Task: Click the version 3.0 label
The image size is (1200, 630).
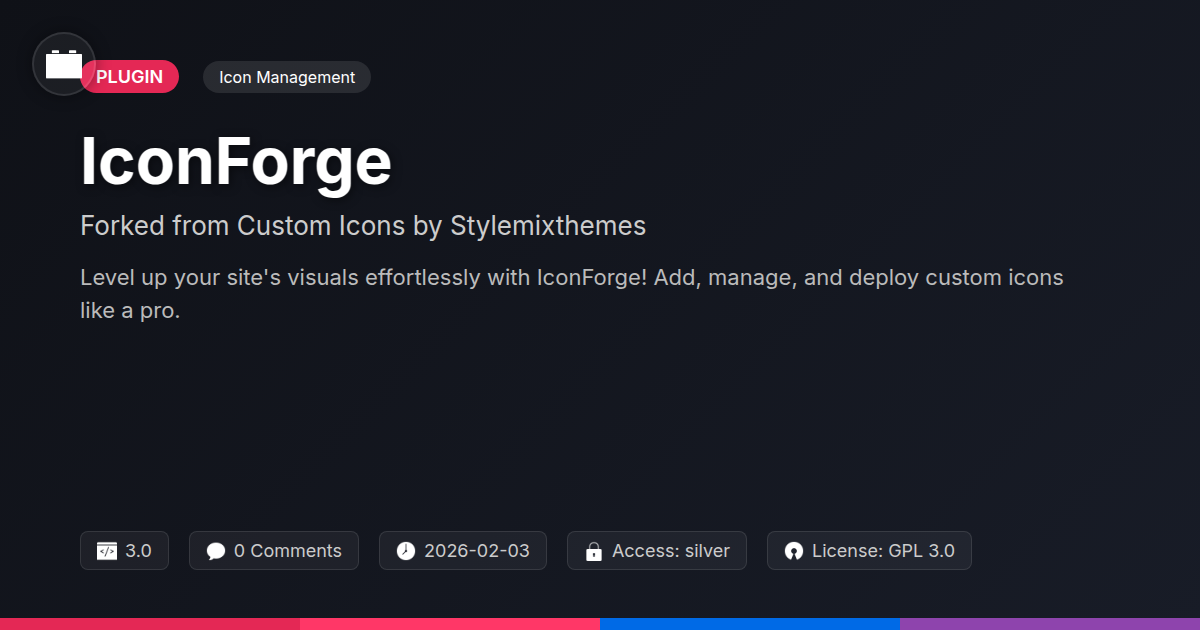Action: (139, 551)
